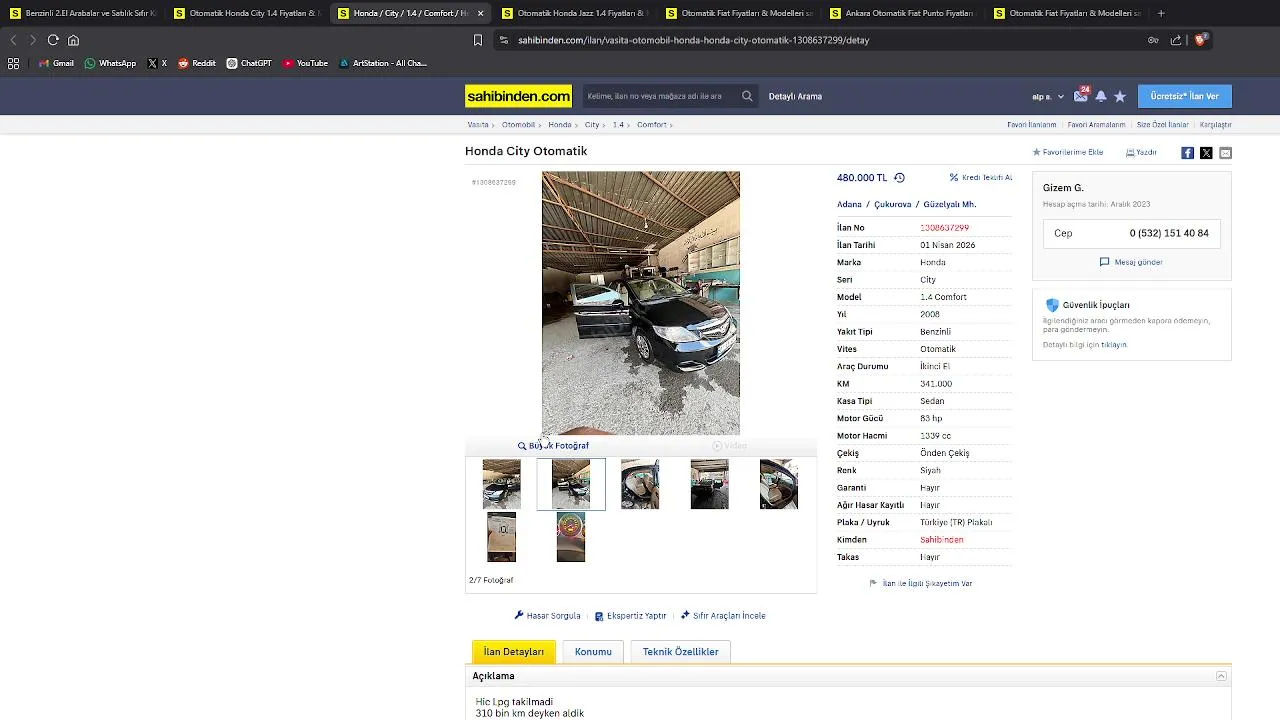The width and height of the screenshot is (1280, 720).
Task: Open the share icon in the address bar
Action: coord(1176,40)
